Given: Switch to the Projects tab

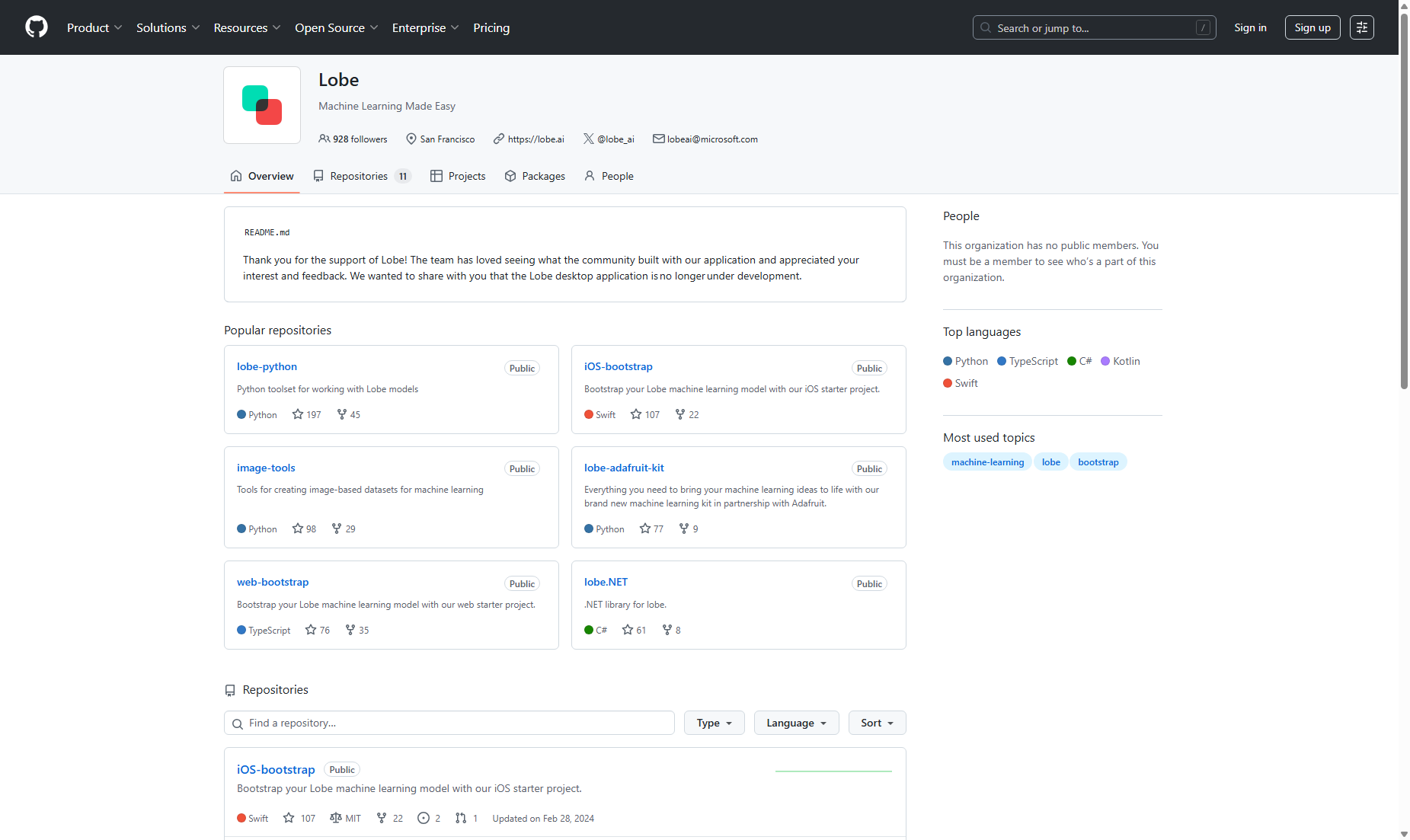Looking at the screenshot, I should point(458,176).
